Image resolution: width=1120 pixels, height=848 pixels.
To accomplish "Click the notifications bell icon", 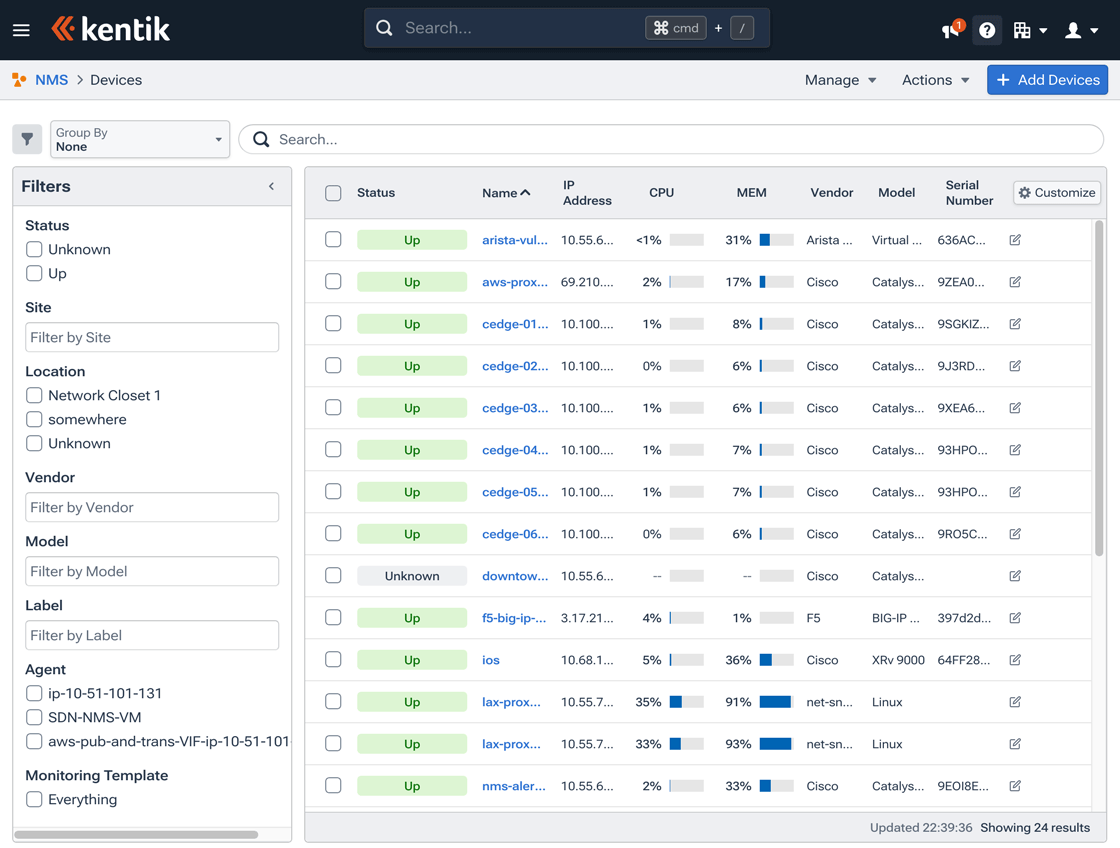I will coord(949,30).
